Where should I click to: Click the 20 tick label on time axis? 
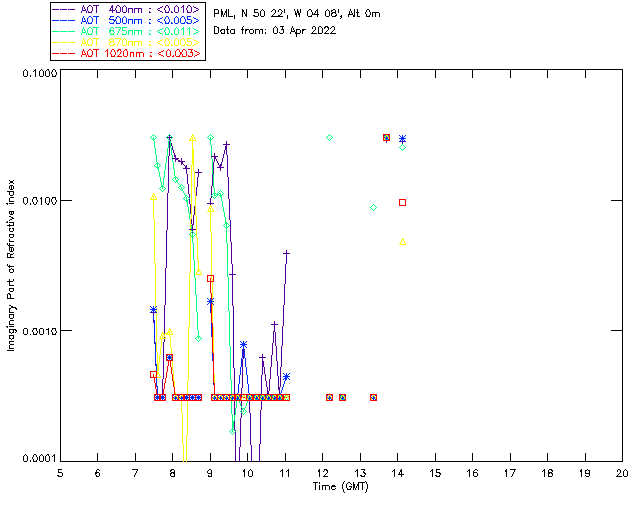tap(622, 472)
